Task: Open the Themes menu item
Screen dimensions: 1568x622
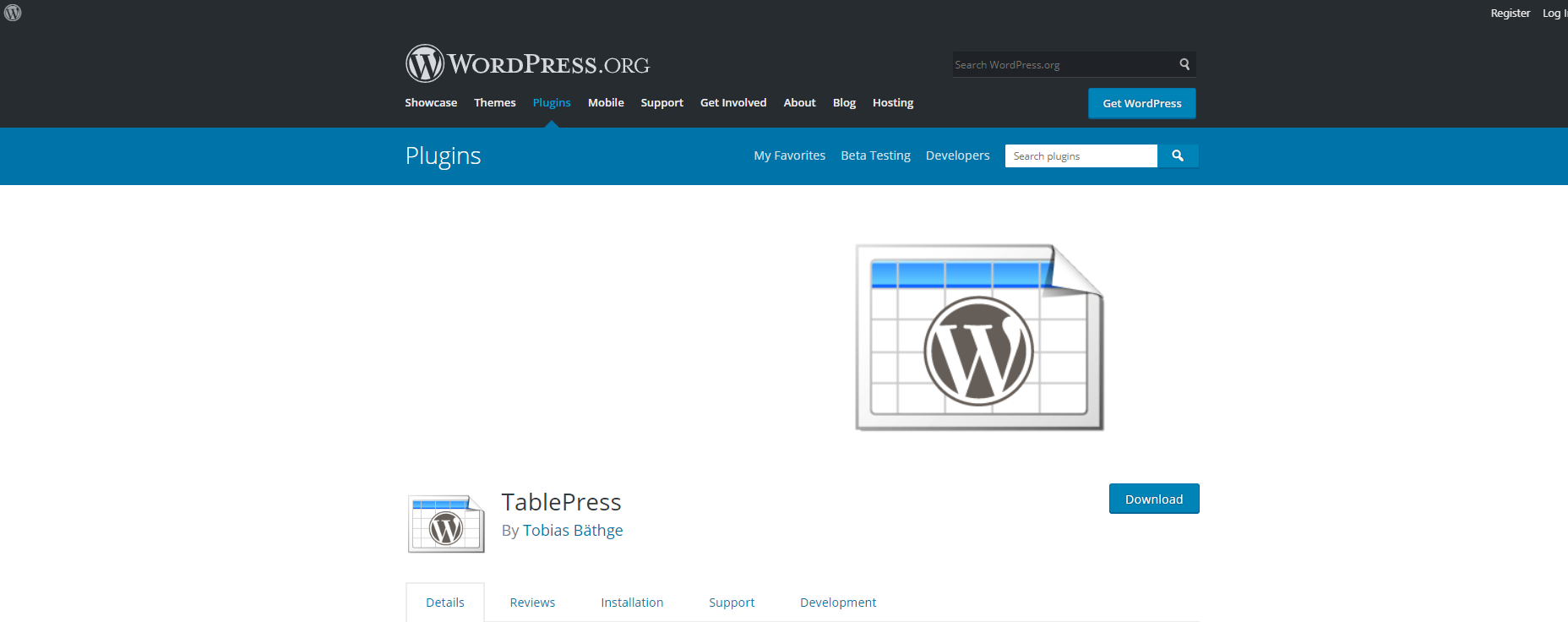Action: coord(495,103)
